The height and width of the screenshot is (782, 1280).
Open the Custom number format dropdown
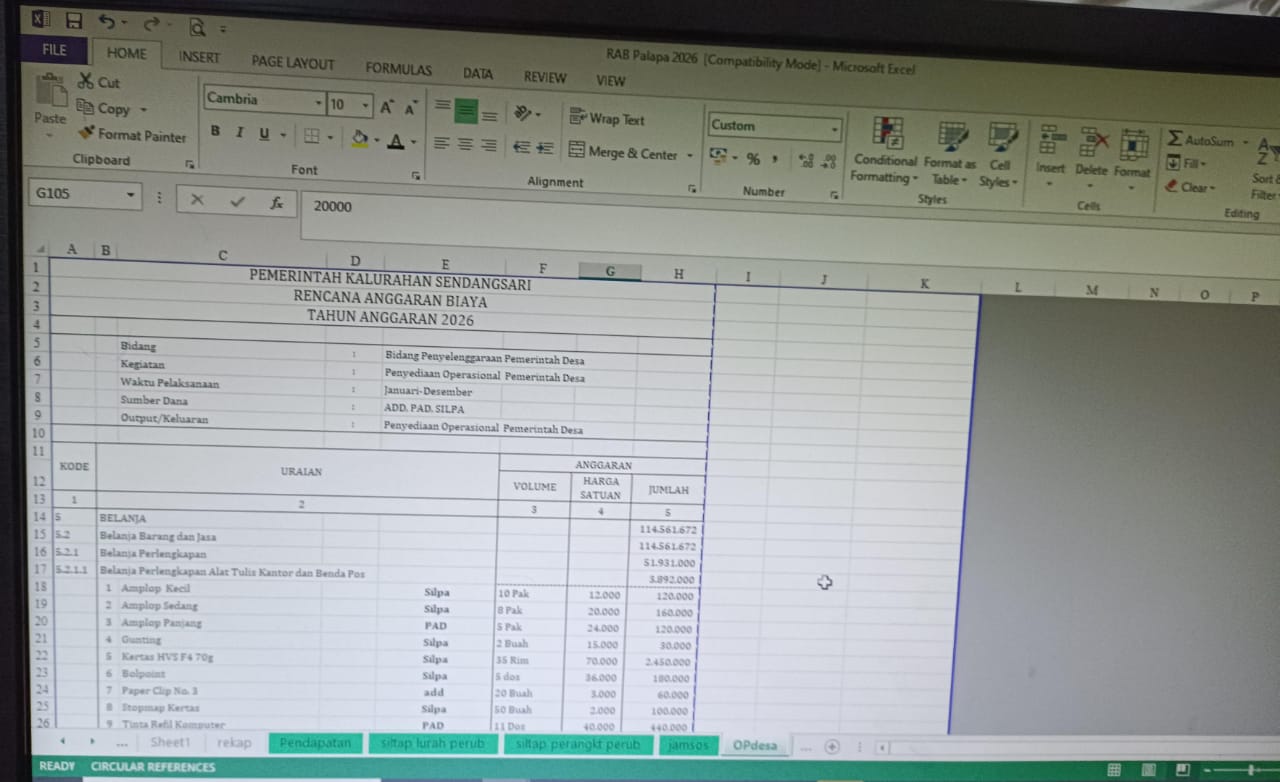(834, 130)
